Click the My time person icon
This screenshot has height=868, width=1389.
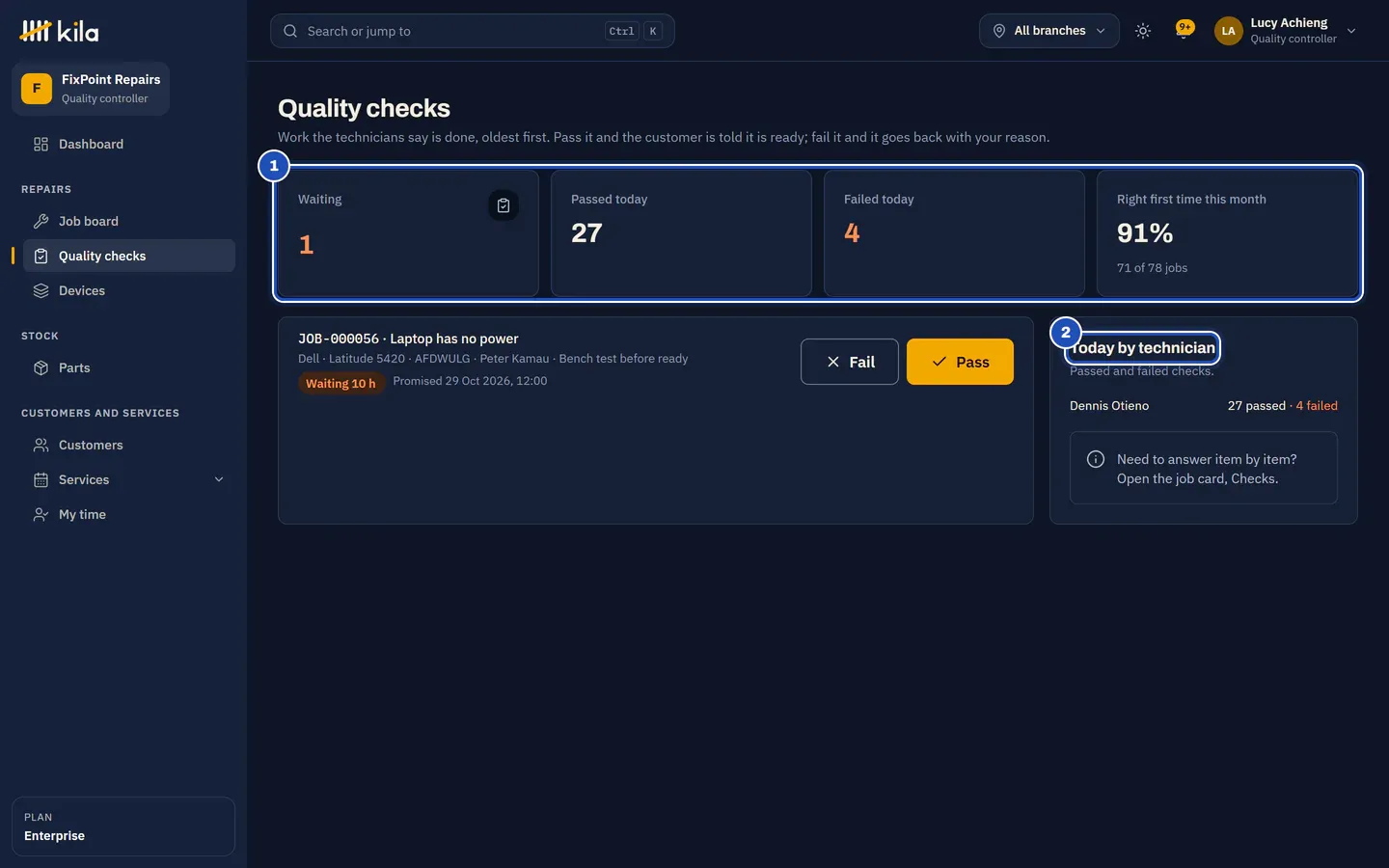coord(41,515)
